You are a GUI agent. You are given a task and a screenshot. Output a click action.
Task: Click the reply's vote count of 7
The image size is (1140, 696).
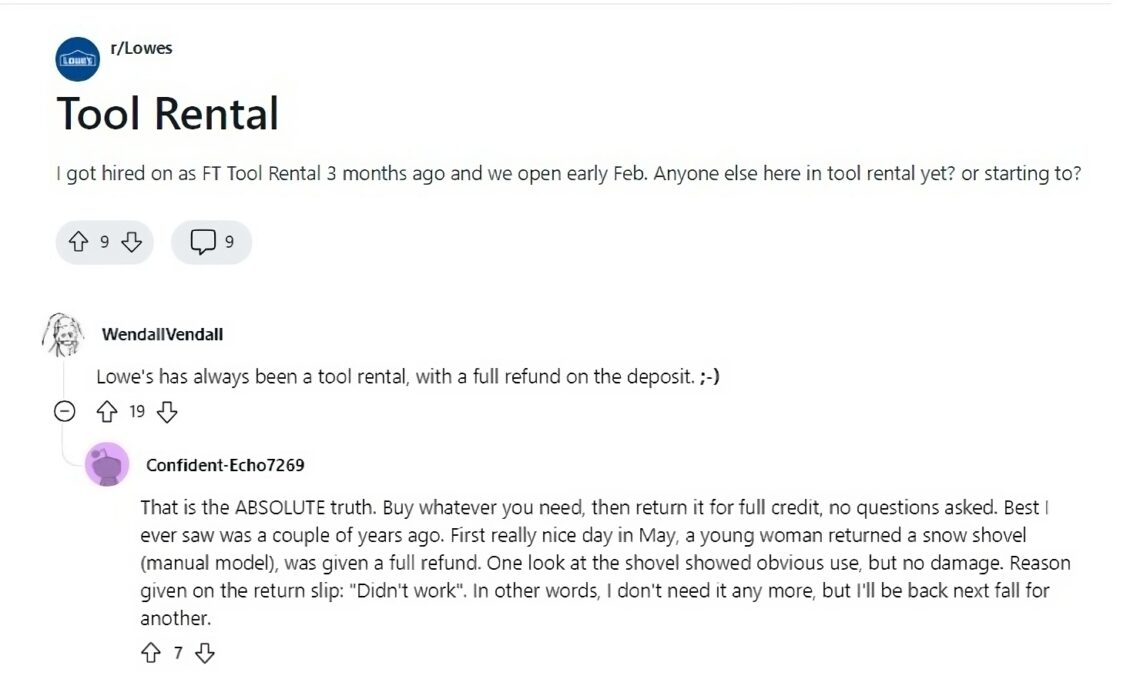click(180, 653)
